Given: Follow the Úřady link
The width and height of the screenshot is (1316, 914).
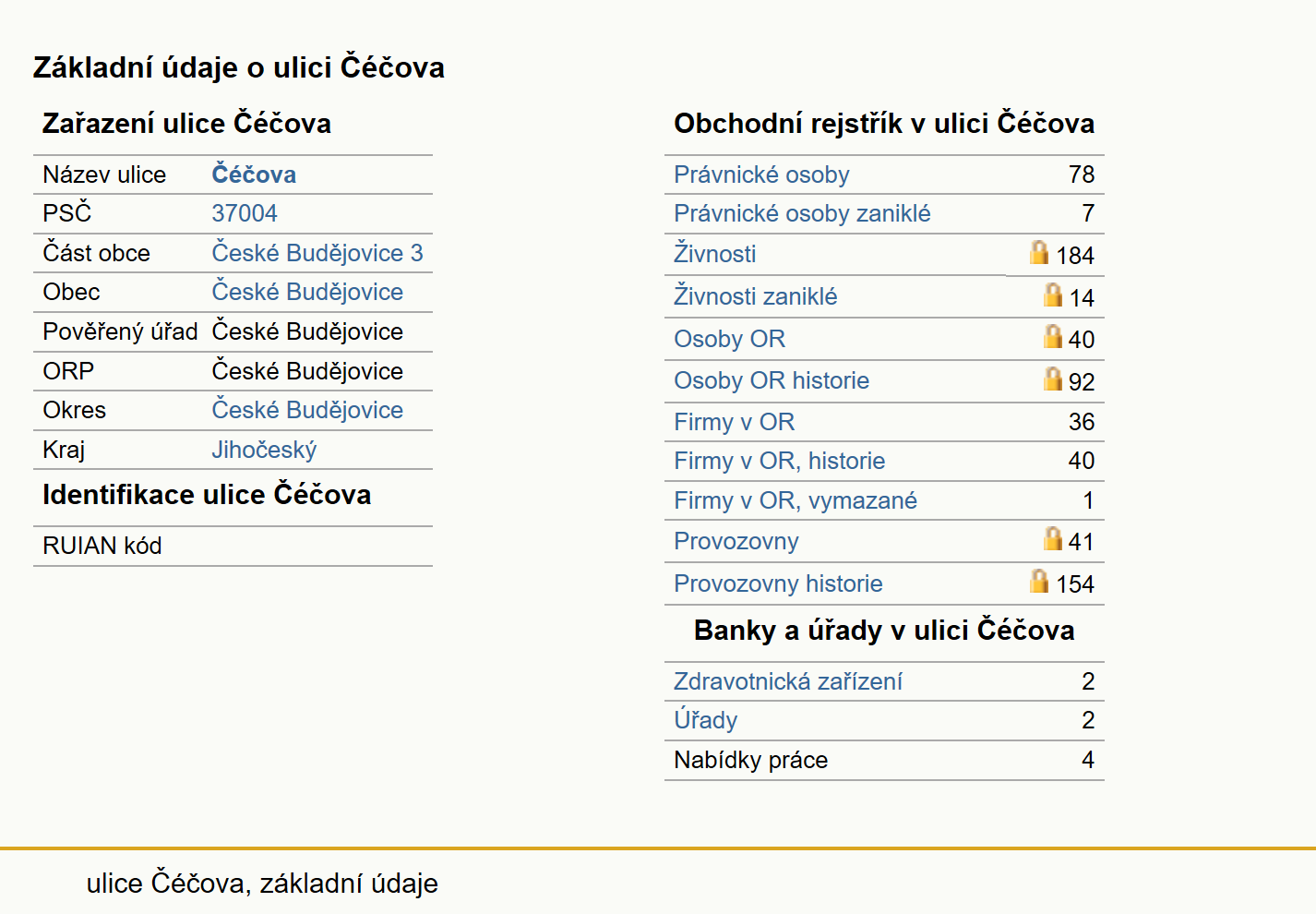Looking at the screenshot, I should [705, 720].
